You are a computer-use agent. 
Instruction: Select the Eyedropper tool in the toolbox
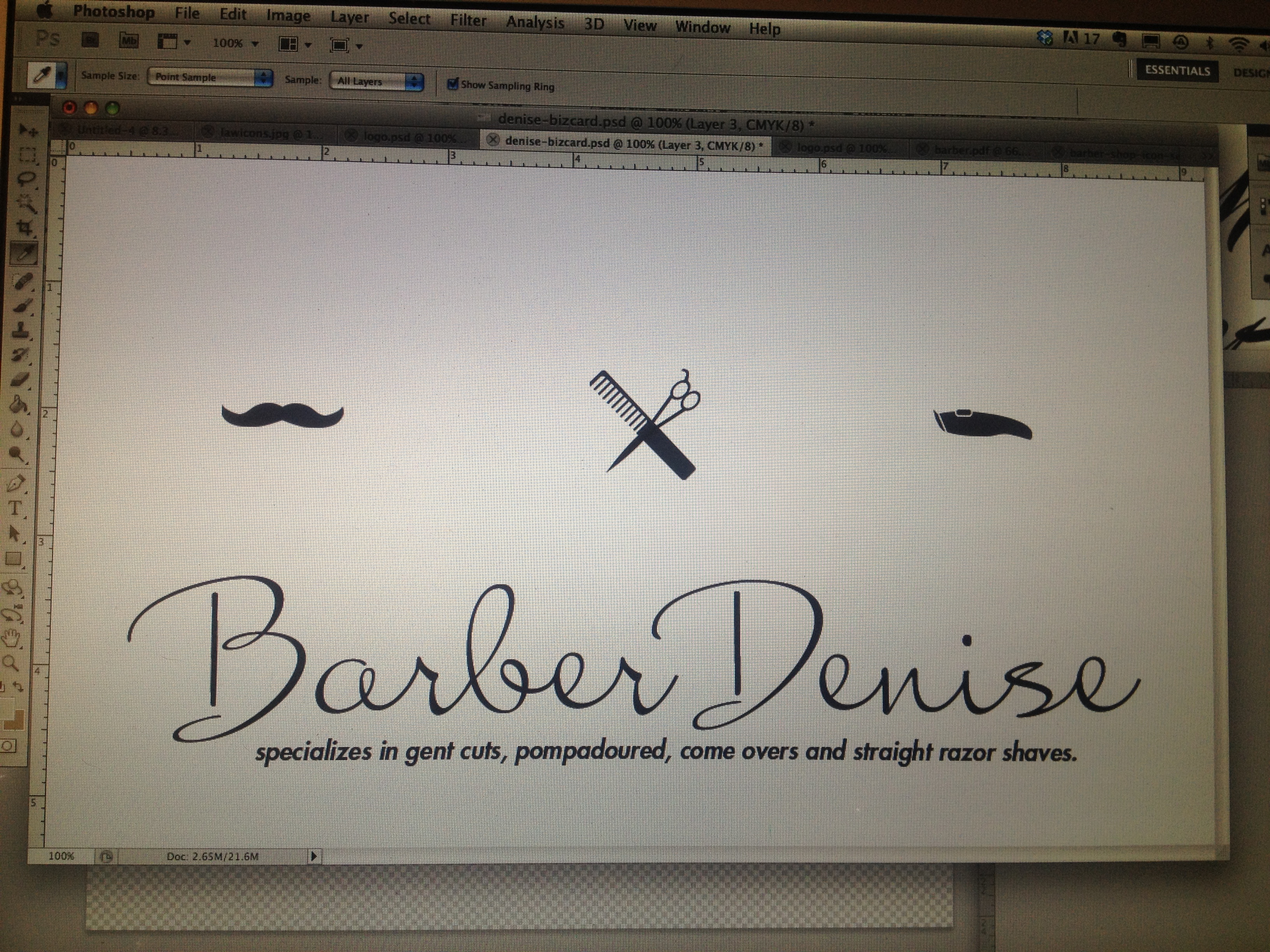click(x=25, y=252)
